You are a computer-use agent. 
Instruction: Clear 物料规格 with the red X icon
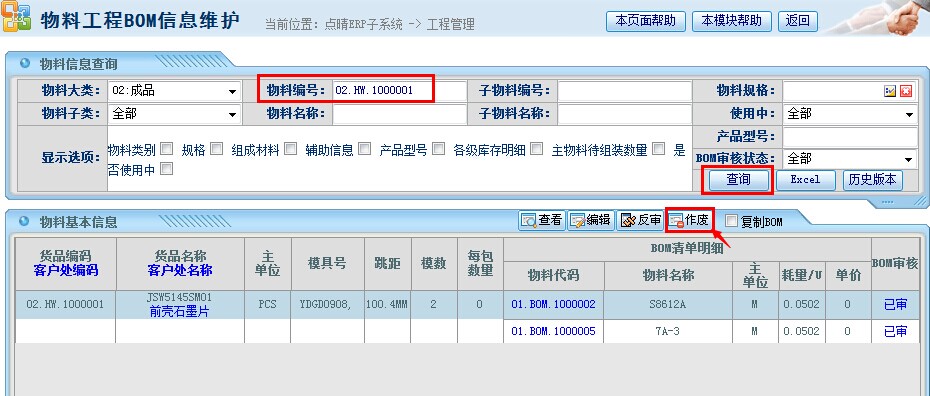[906, 91]
